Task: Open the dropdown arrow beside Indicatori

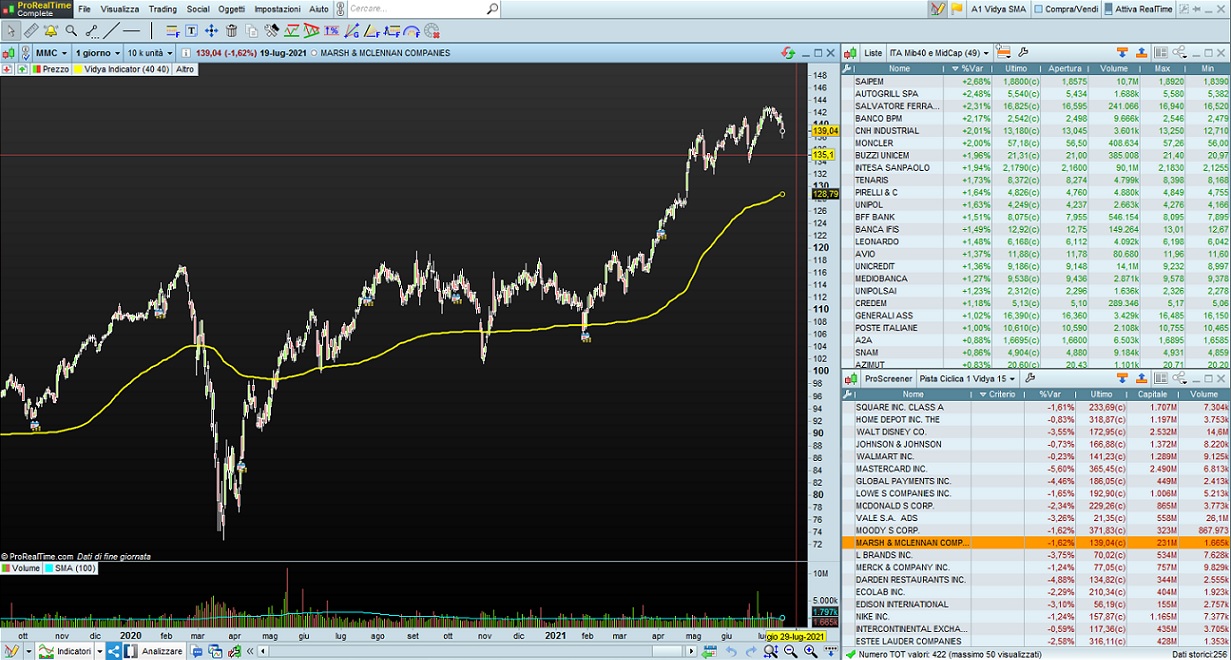Action: pyautogui.click(x=99, y=651)
